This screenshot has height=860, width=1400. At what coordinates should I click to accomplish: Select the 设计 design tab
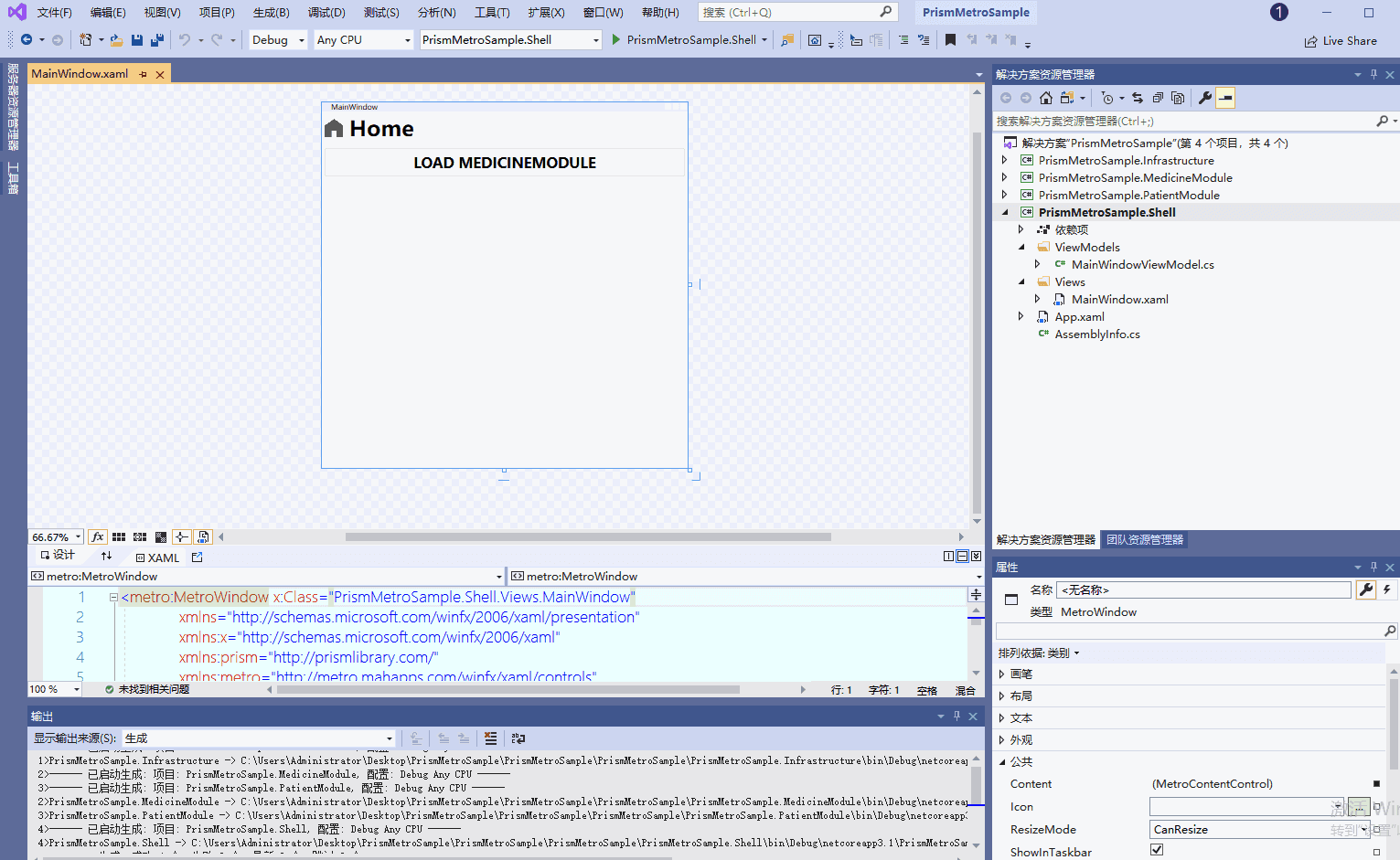[x=57, y=555]
